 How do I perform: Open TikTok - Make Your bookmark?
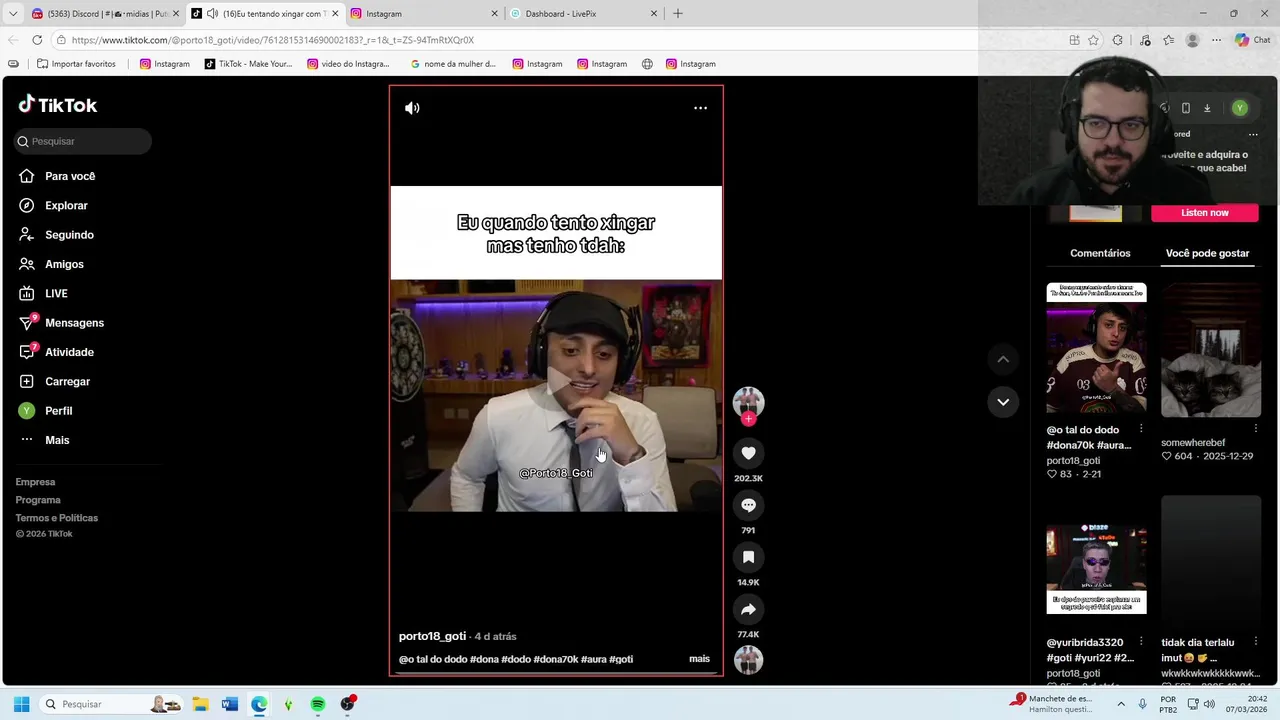(x=248, y=64)
